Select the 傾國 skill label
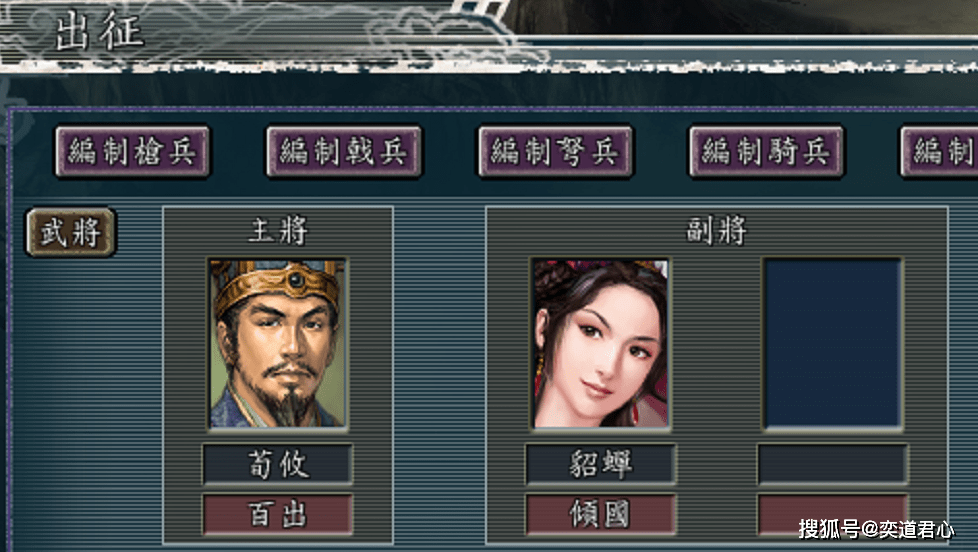 (x=600, y=515)
